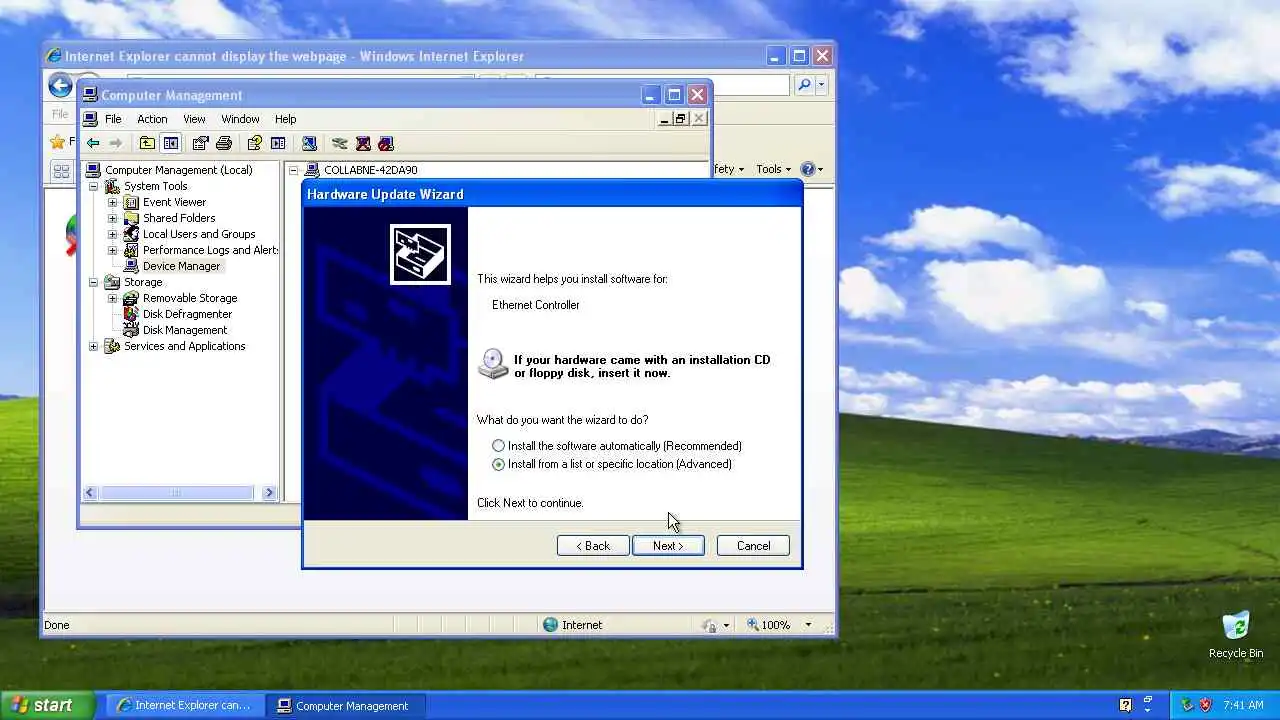Select Disk Management in the tree
The width and height of the screenshot is (1280, 720).
point(184,330)
